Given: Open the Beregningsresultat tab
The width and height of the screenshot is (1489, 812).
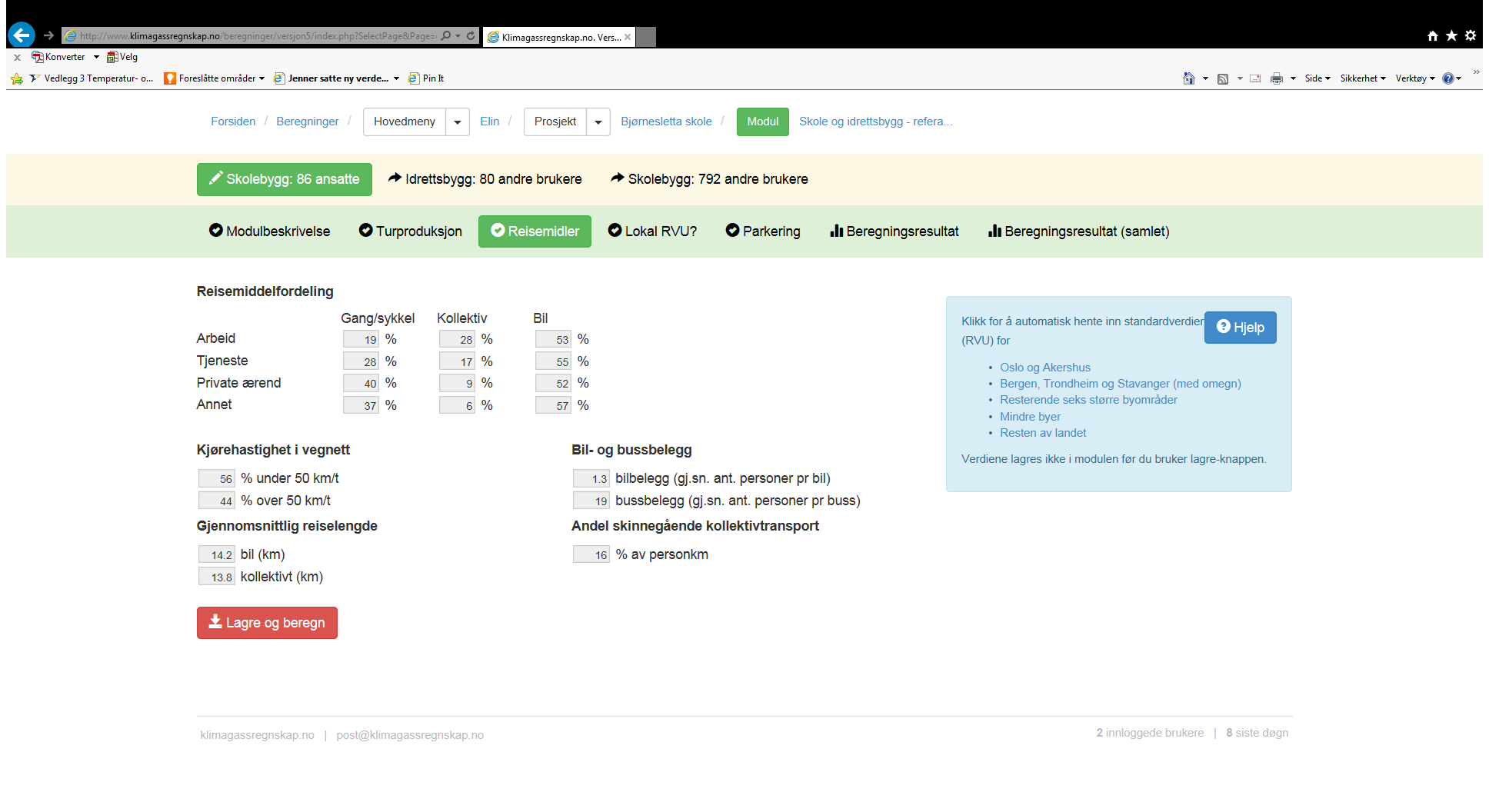Looking at the screenshot, I should [x=894, y=231].
